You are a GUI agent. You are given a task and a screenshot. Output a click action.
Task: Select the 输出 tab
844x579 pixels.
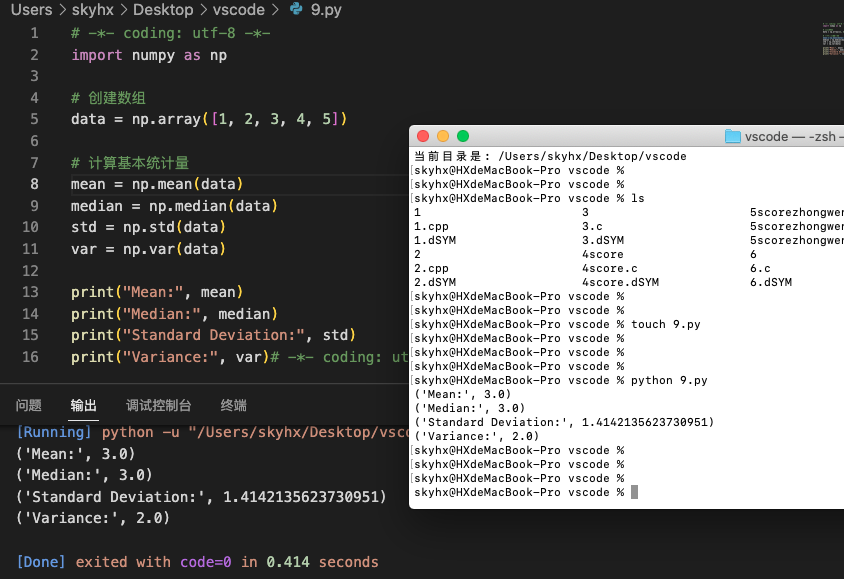tap(83, 406)
